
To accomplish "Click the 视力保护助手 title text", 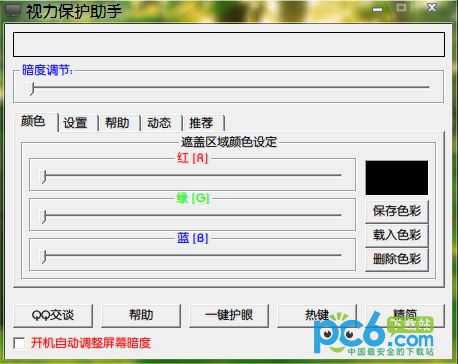I will click(74, 11).
